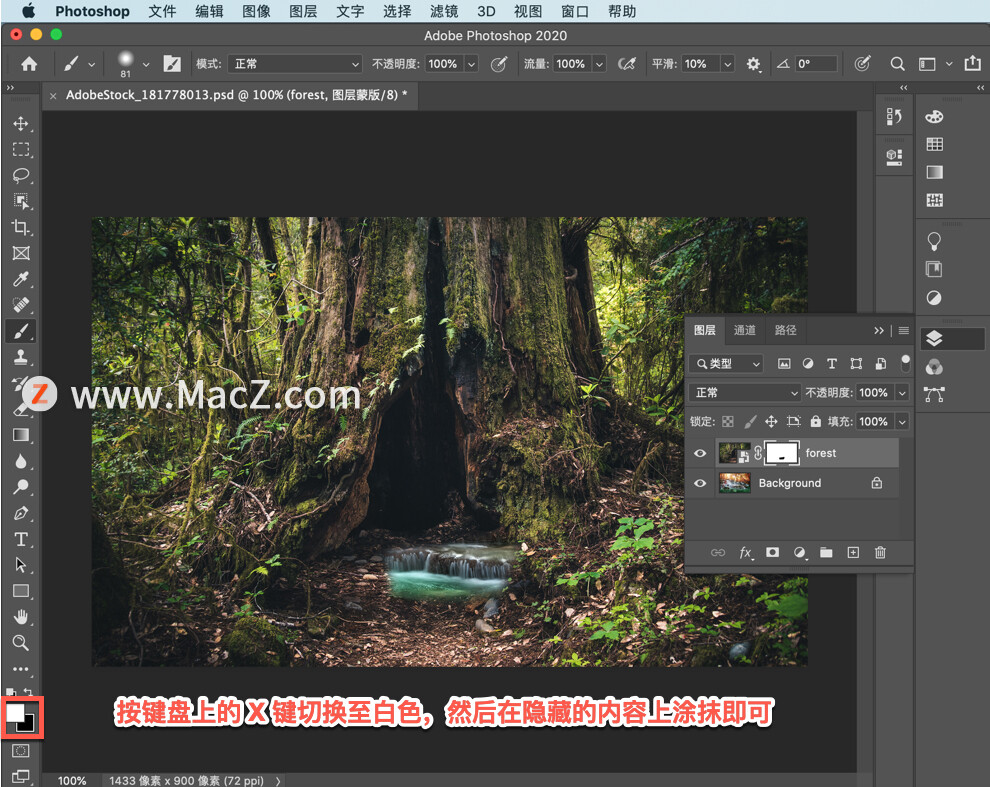
Task: Hide the Background layer
Action: click(x=700, y=483)
